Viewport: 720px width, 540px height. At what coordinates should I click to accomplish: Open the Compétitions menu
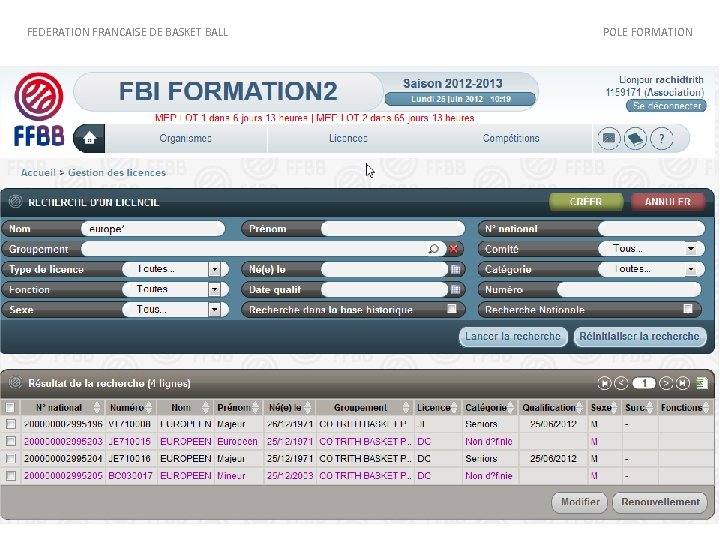pos(511,138)
